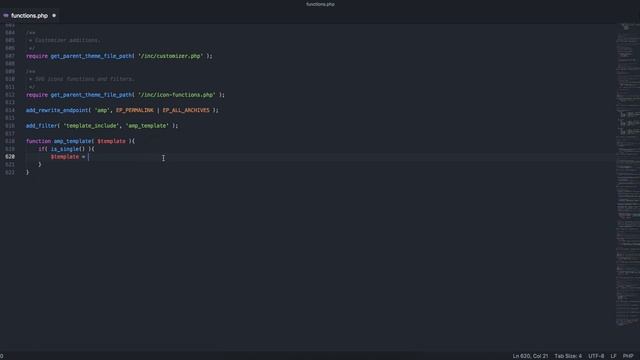Click the EP_PERMALINK constant
This screenshot has height=360, width=640.
tap(135, 110)
